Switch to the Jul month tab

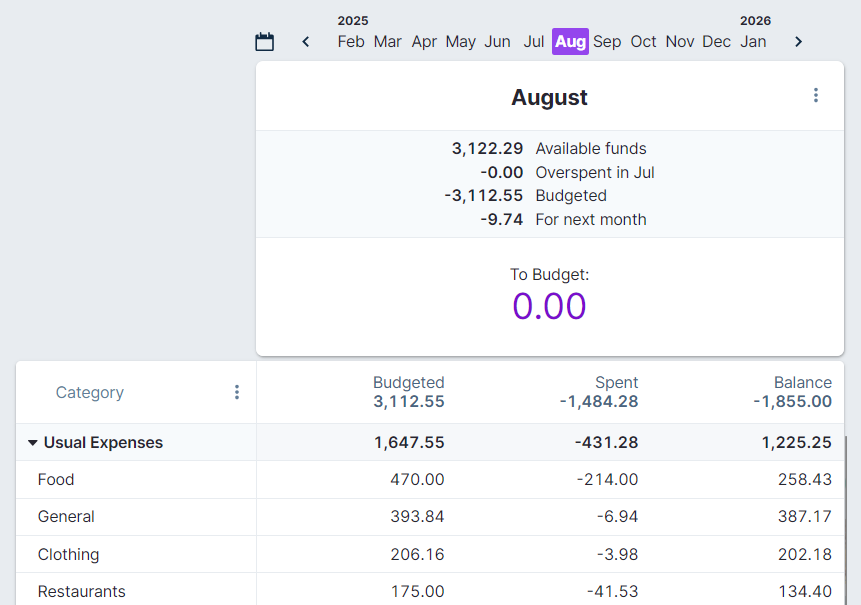534,41
